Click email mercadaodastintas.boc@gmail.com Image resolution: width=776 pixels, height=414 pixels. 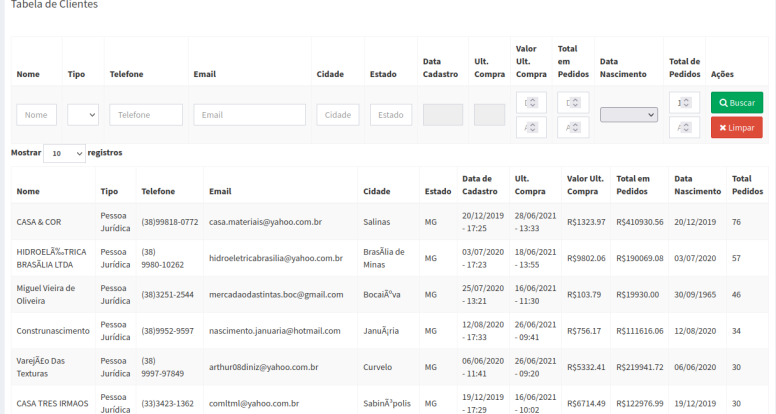pos(276,295)
